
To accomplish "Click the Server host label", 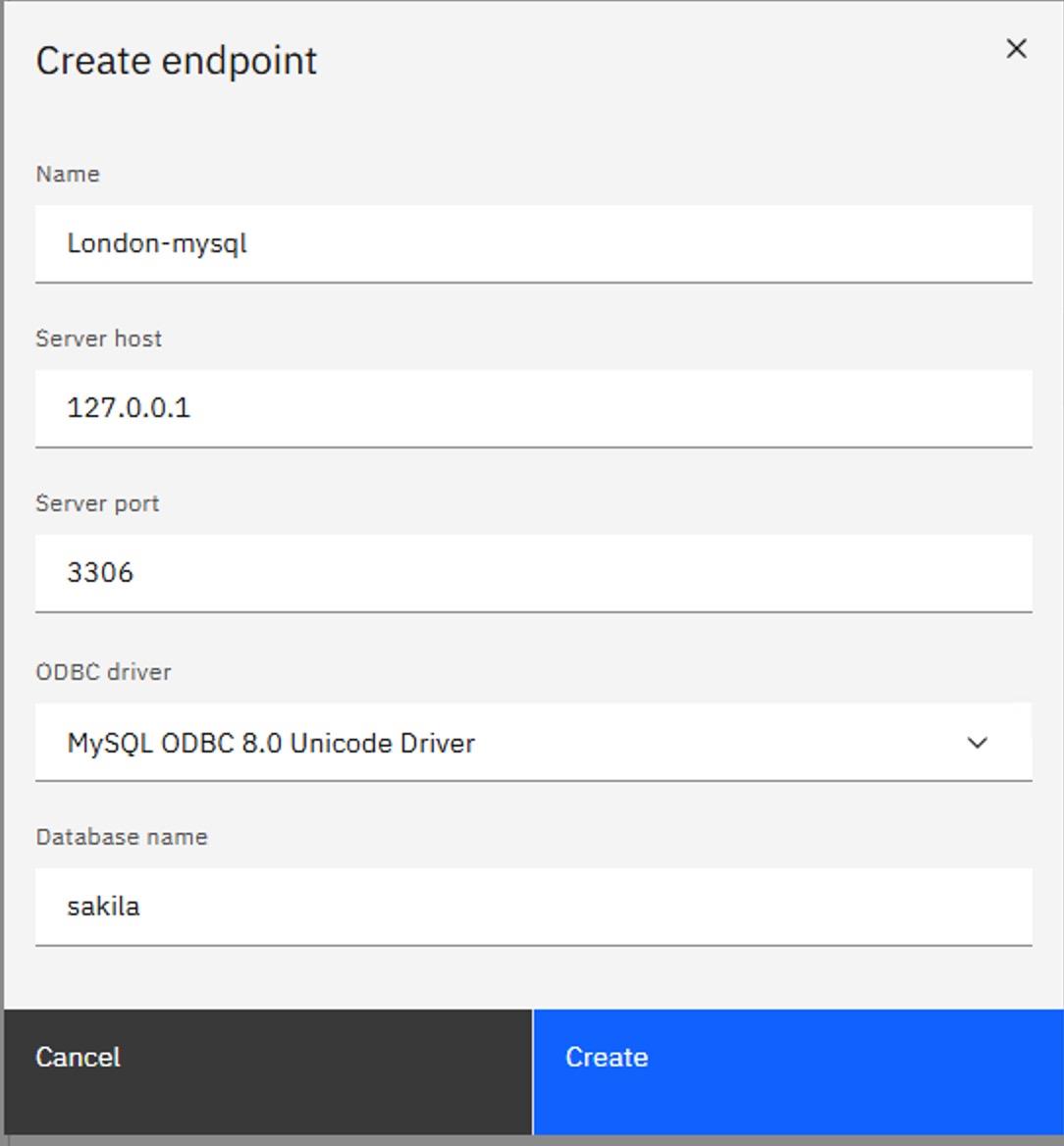I will 98,339.
